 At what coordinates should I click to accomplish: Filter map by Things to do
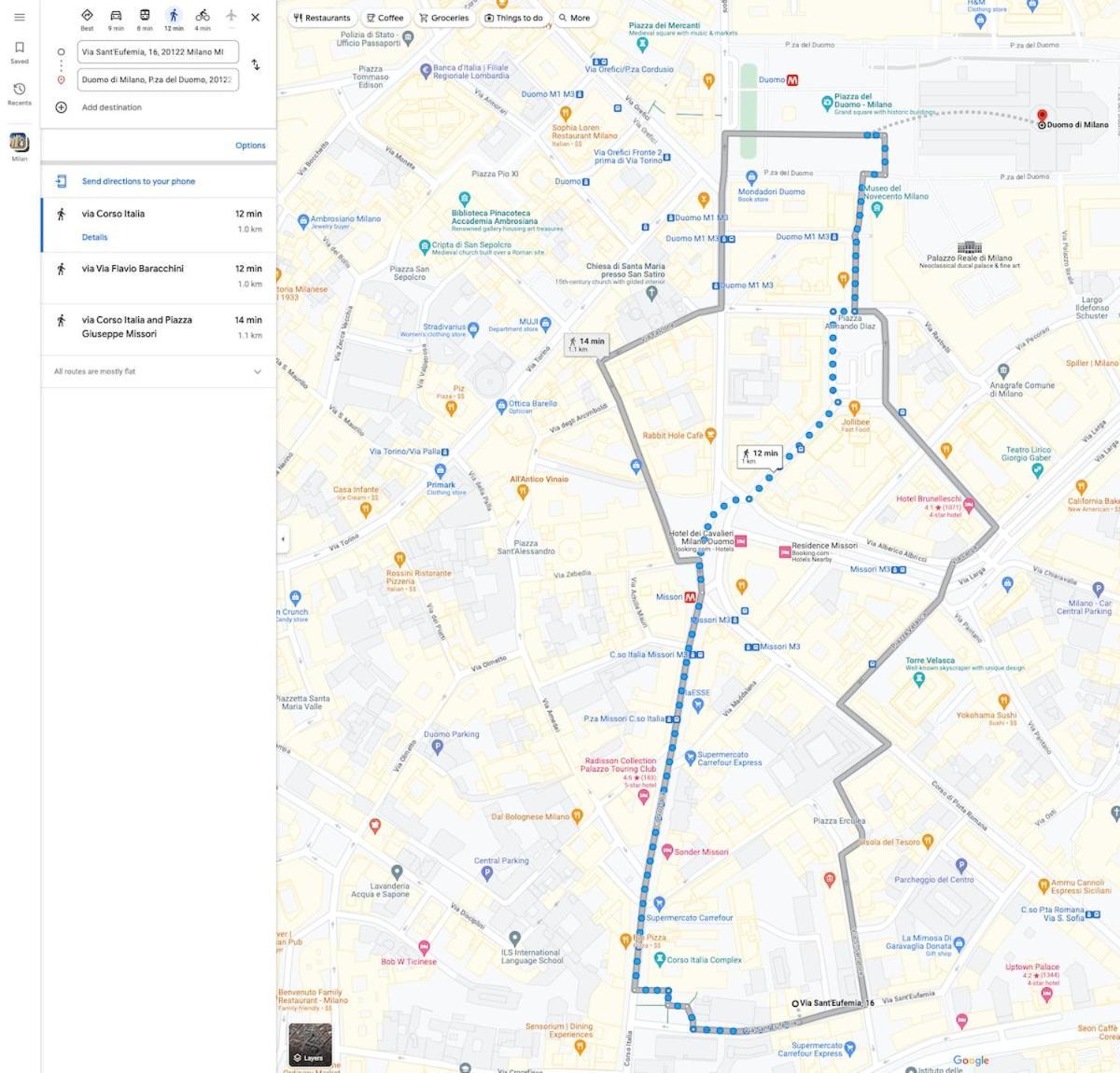click(513, 18)
